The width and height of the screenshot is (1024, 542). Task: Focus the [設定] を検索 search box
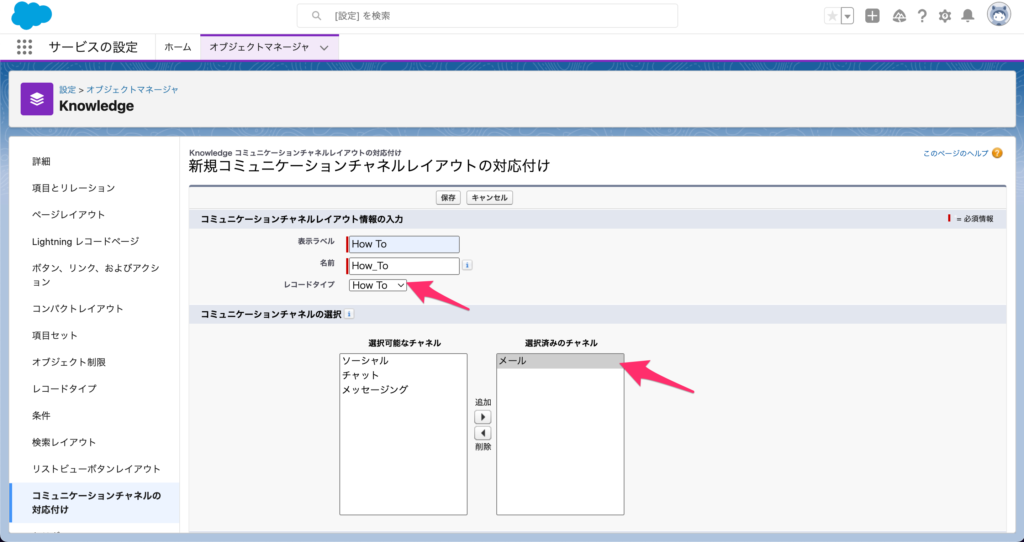click(x=487, y=16)
